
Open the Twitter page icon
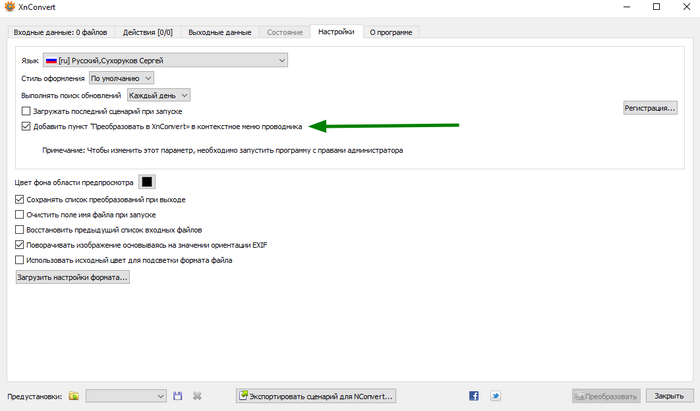[496, 396]
